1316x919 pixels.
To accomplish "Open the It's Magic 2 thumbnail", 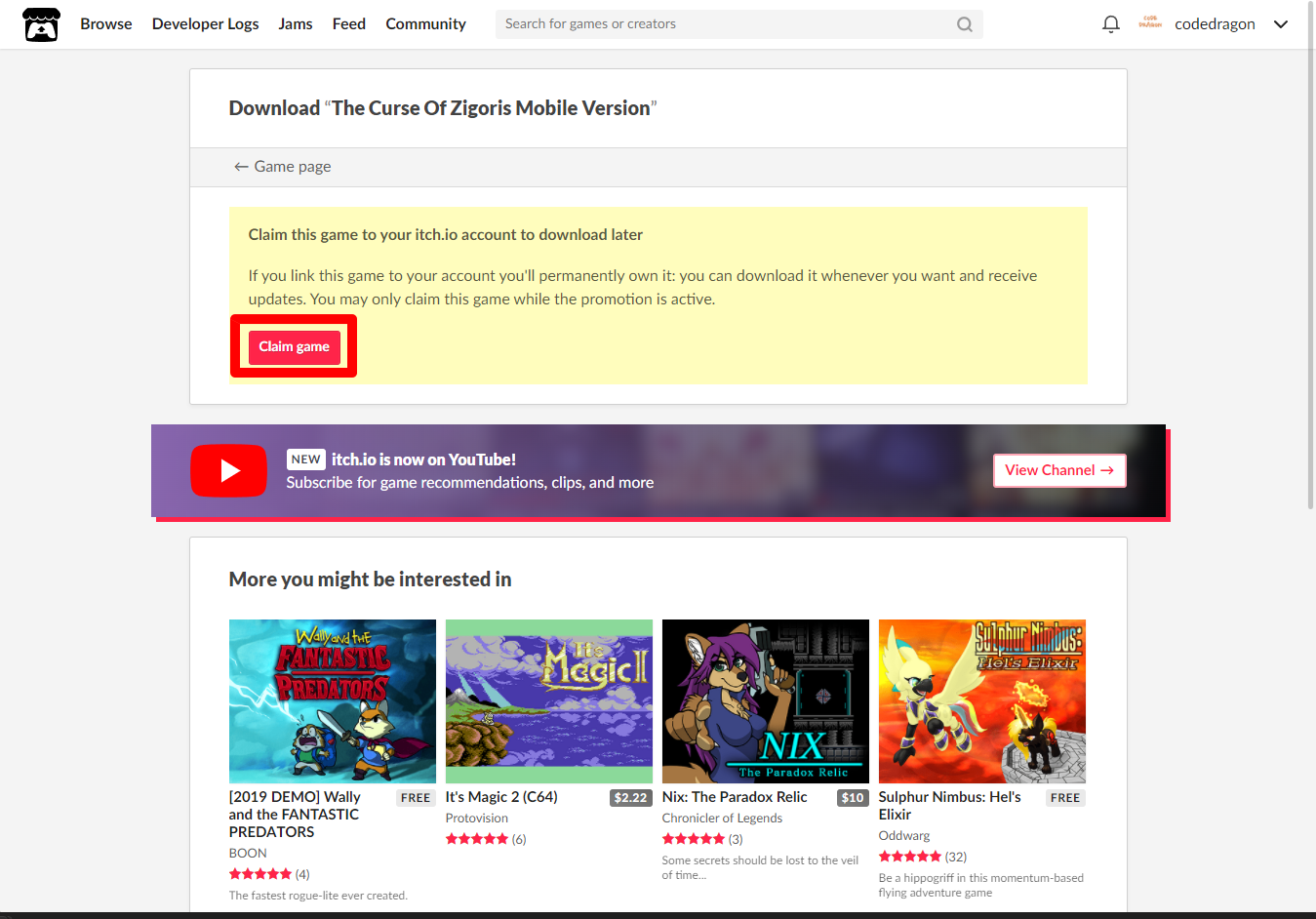I will point(549,701).
